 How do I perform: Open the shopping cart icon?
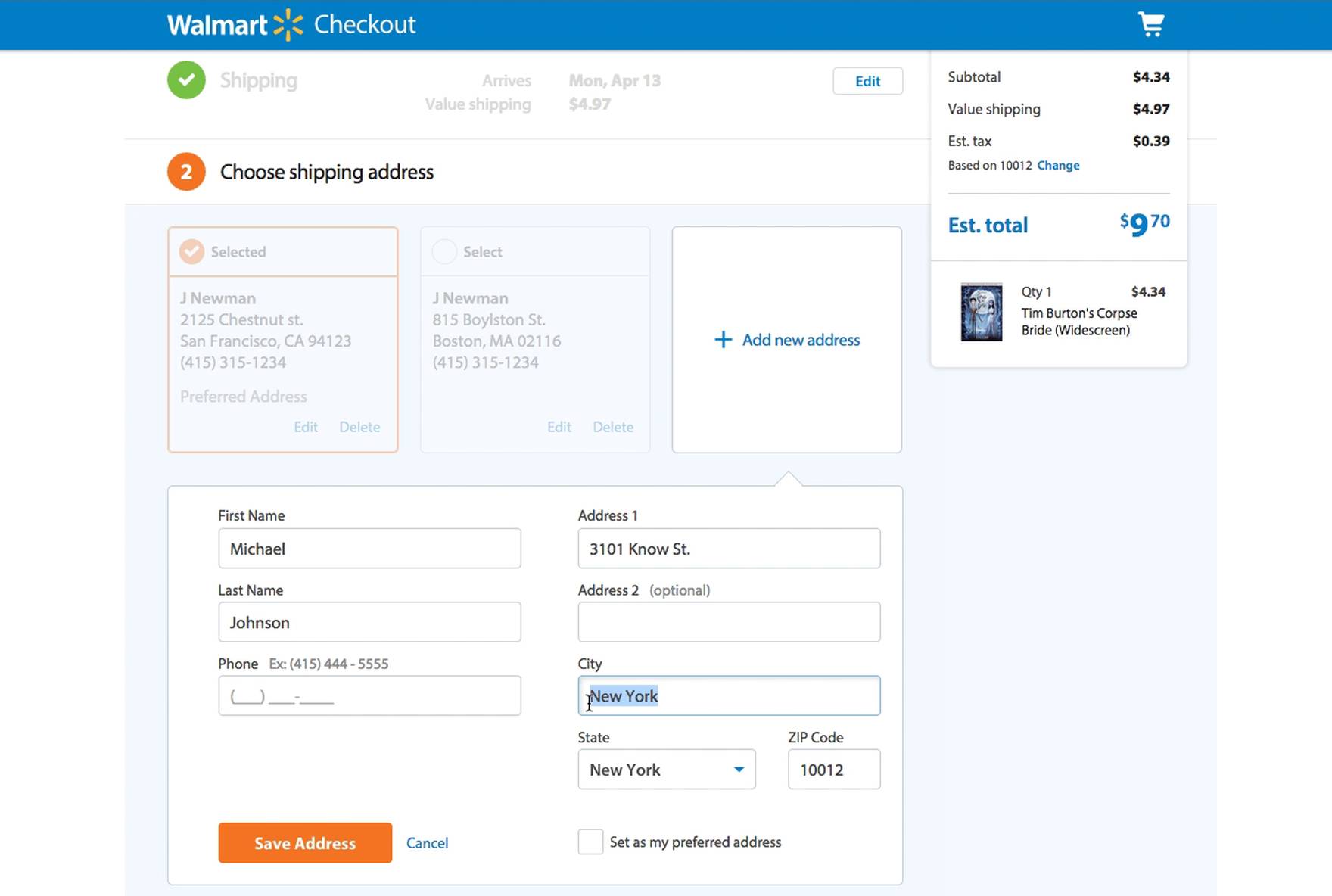pos(1151,23)
